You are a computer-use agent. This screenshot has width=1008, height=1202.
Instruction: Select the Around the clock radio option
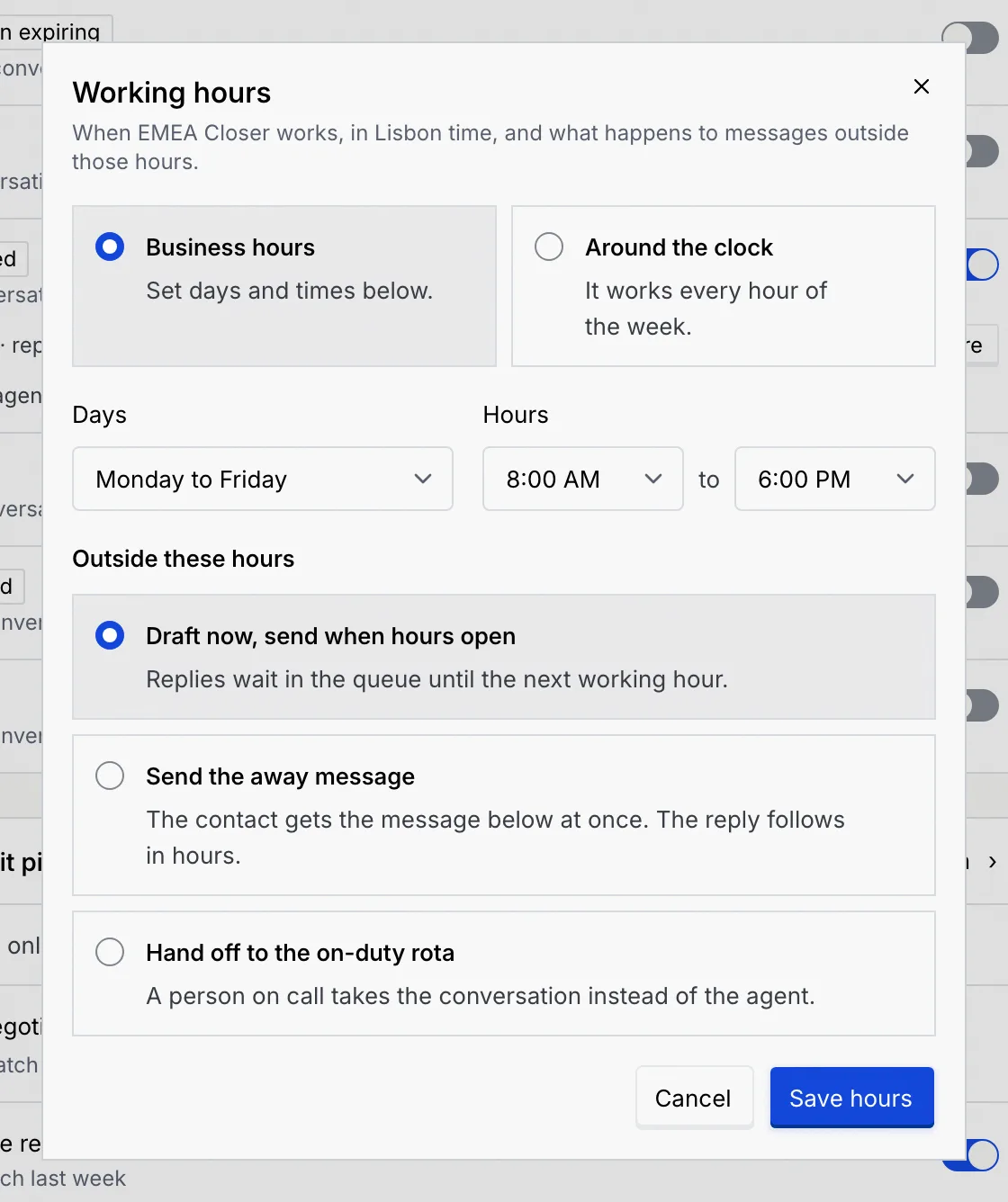coord(724,286)
